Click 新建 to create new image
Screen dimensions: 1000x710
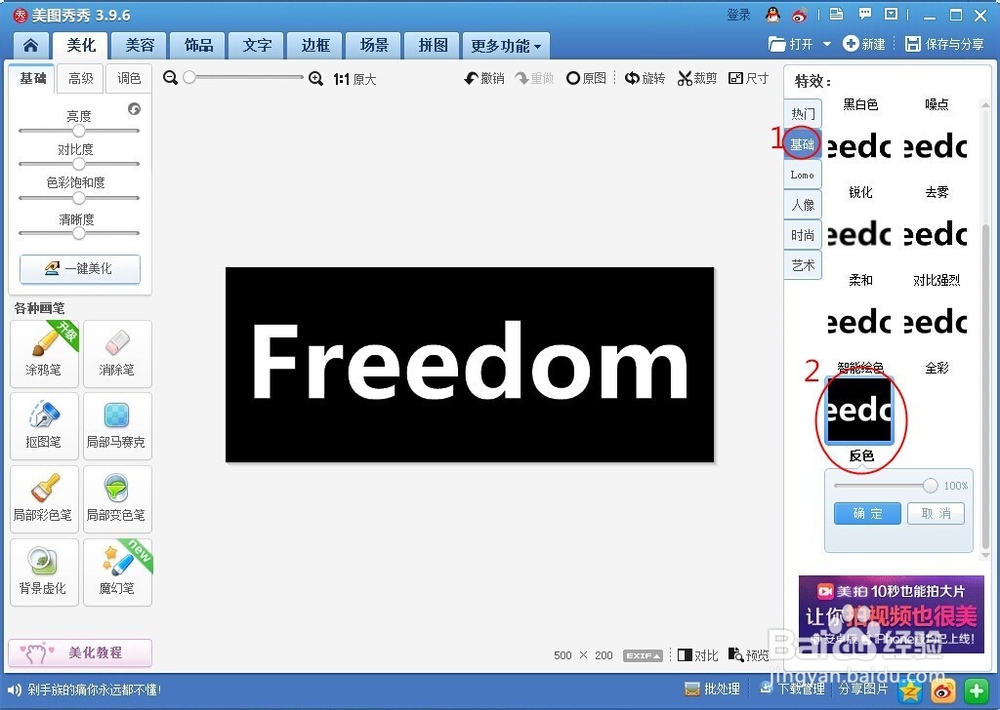pos(864,44)
